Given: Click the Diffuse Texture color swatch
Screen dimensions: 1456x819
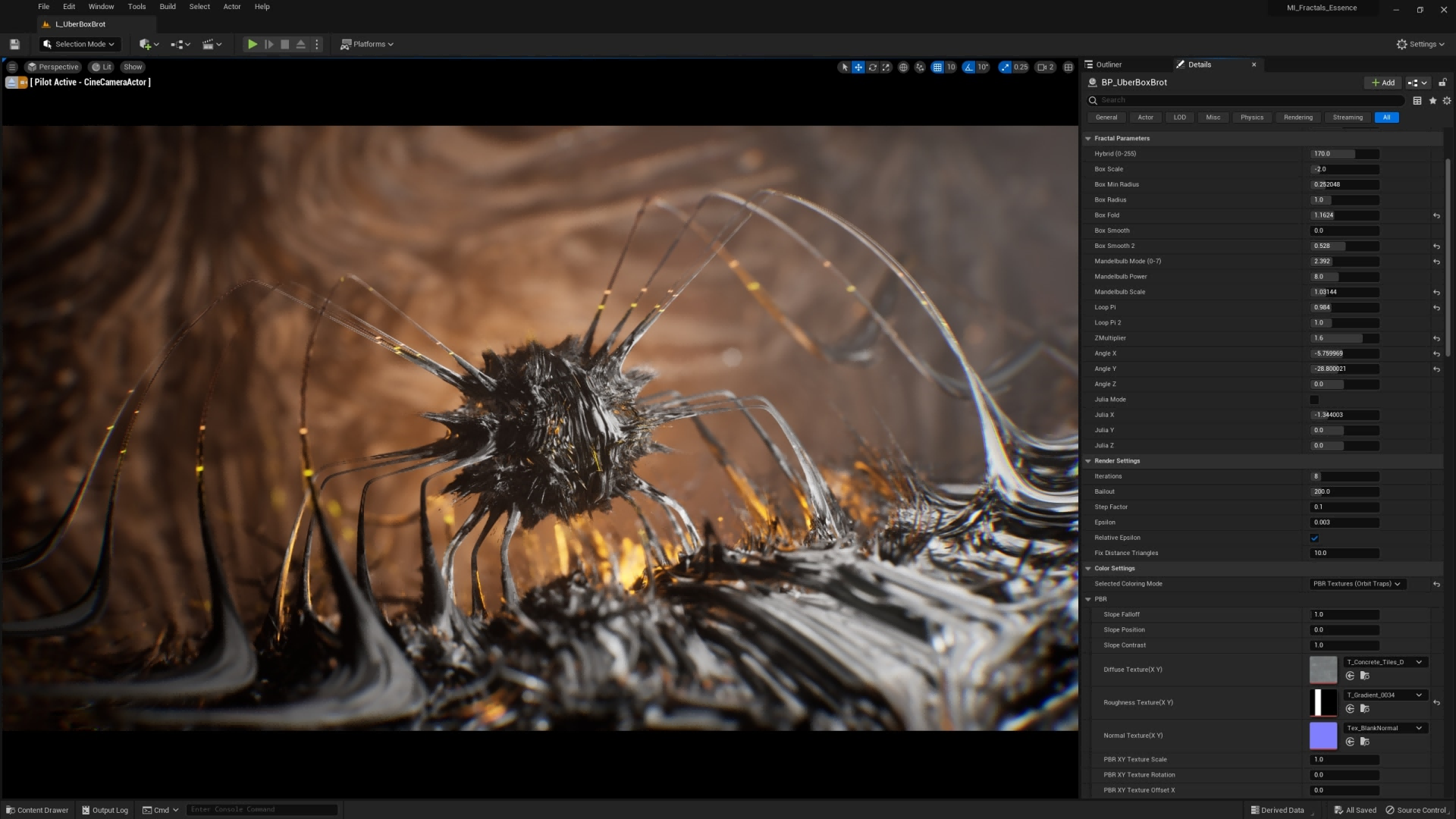Looking at the screenshot, I should 1323,669.
